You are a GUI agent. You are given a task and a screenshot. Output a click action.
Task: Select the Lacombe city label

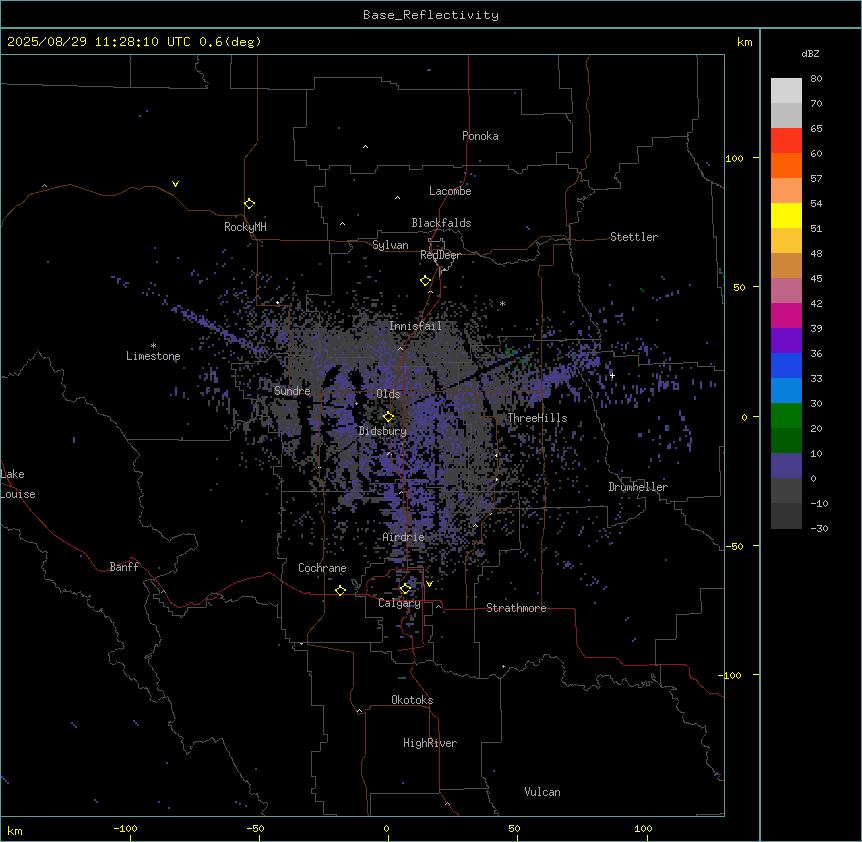450,191
